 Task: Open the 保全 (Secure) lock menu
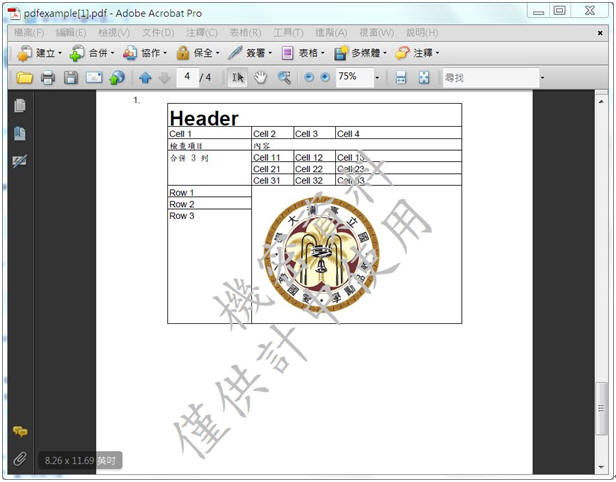coord(198,53)
